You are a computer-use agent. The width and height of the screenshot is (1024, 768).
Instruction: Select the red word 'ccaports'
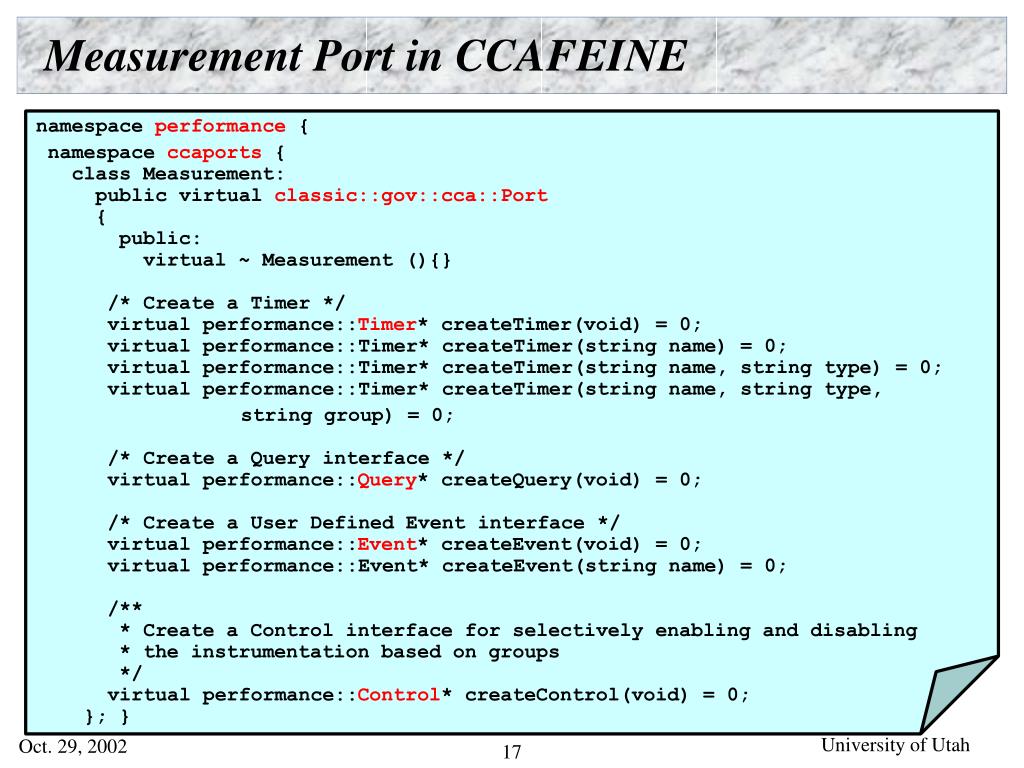pos(214,153)
